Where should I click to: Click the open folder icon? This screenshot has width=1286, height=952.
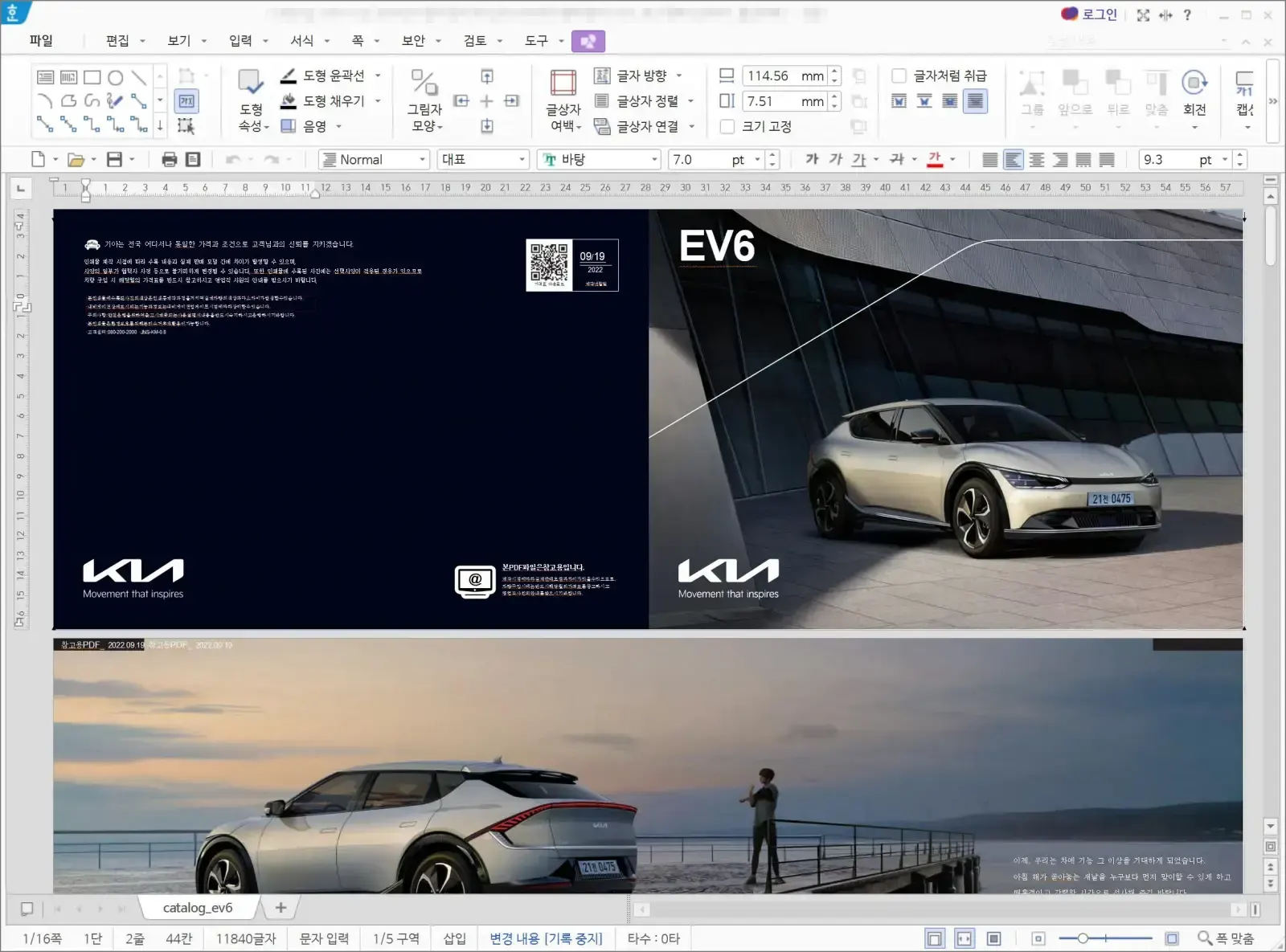coord(76,159)
